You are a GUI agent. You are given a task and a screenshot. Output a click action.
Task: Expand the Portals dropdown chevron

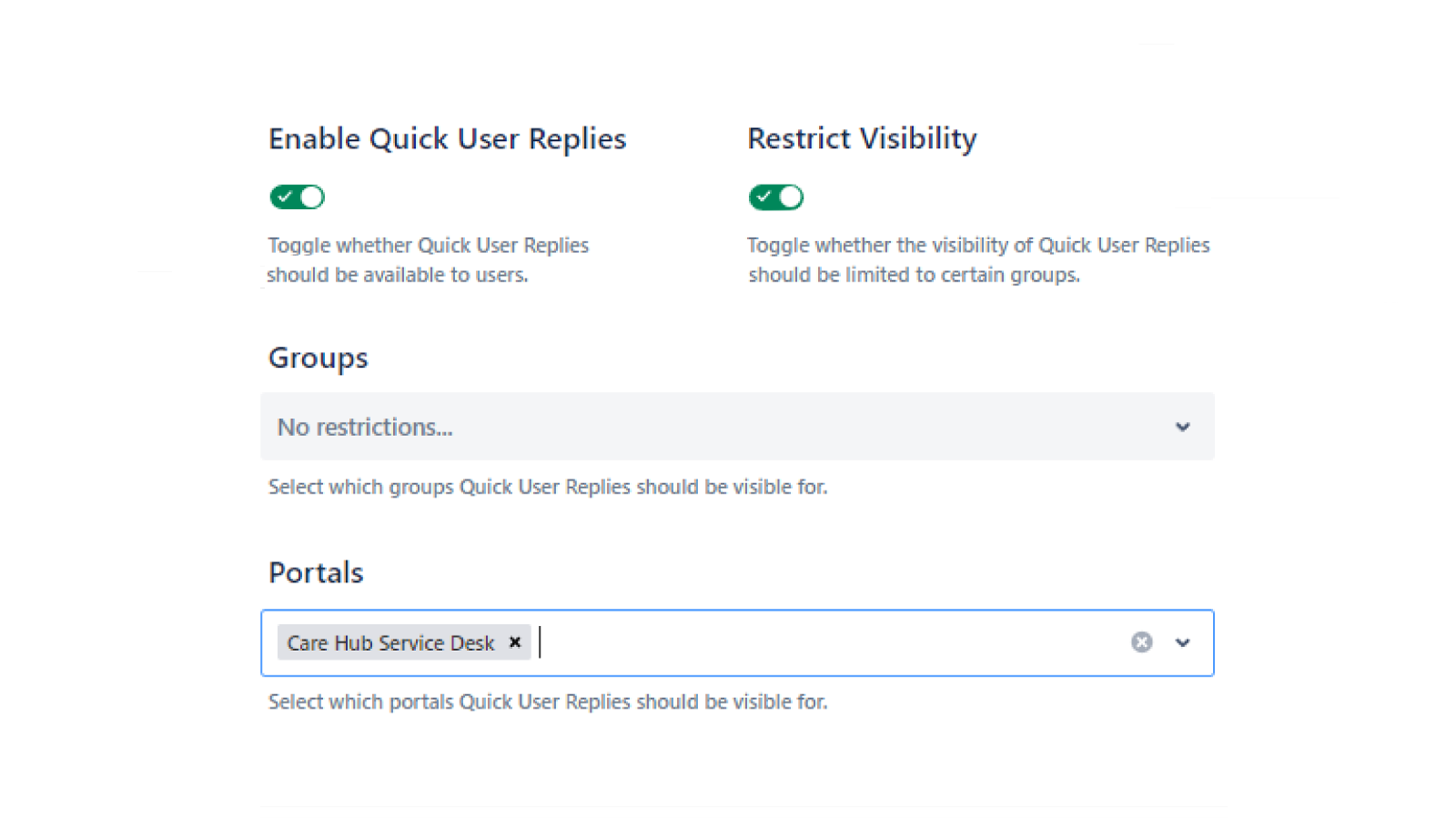(1182, 642)
